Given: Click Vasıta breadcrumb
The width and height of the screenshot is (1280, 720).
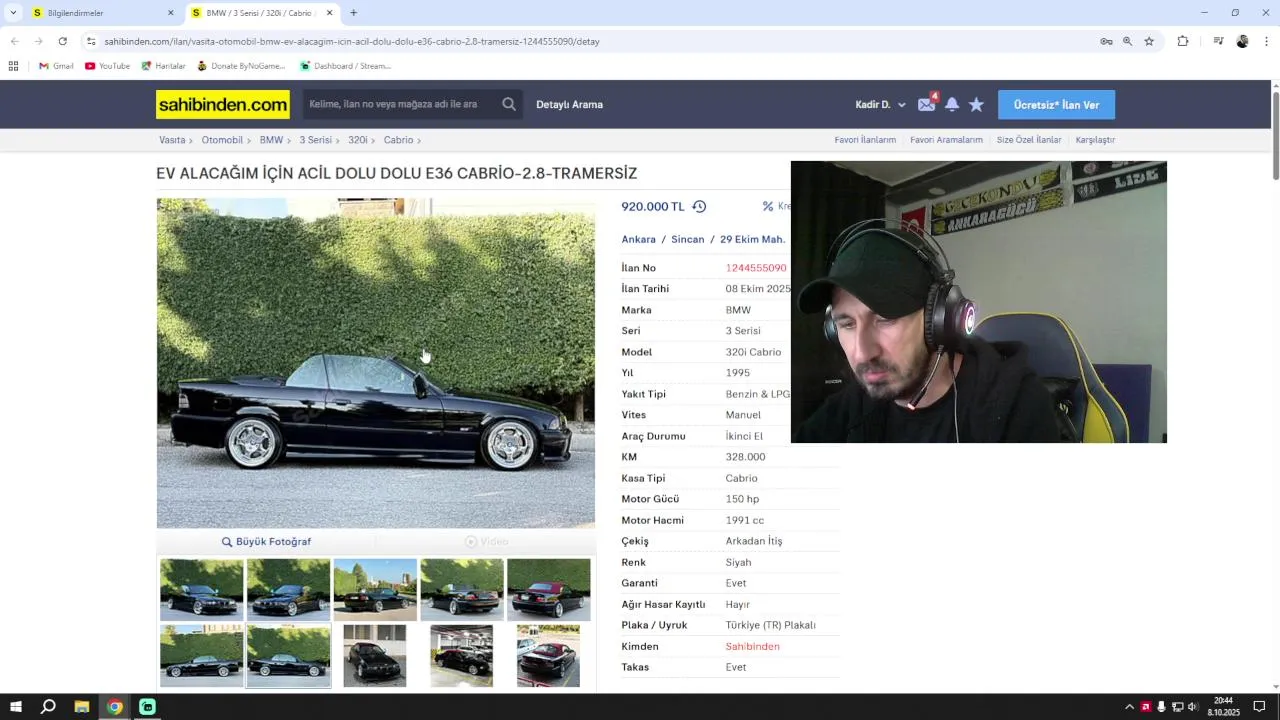Looking at the screenshot, I should pos(172,140).
